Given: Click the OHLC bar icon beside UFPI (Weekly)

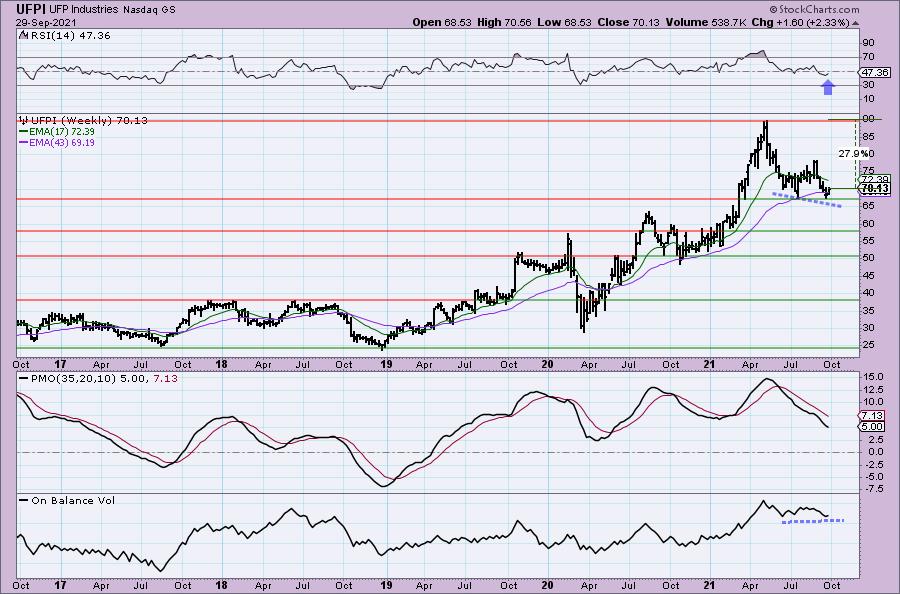Looking at the screenshot, I should (x=24, y=120).
